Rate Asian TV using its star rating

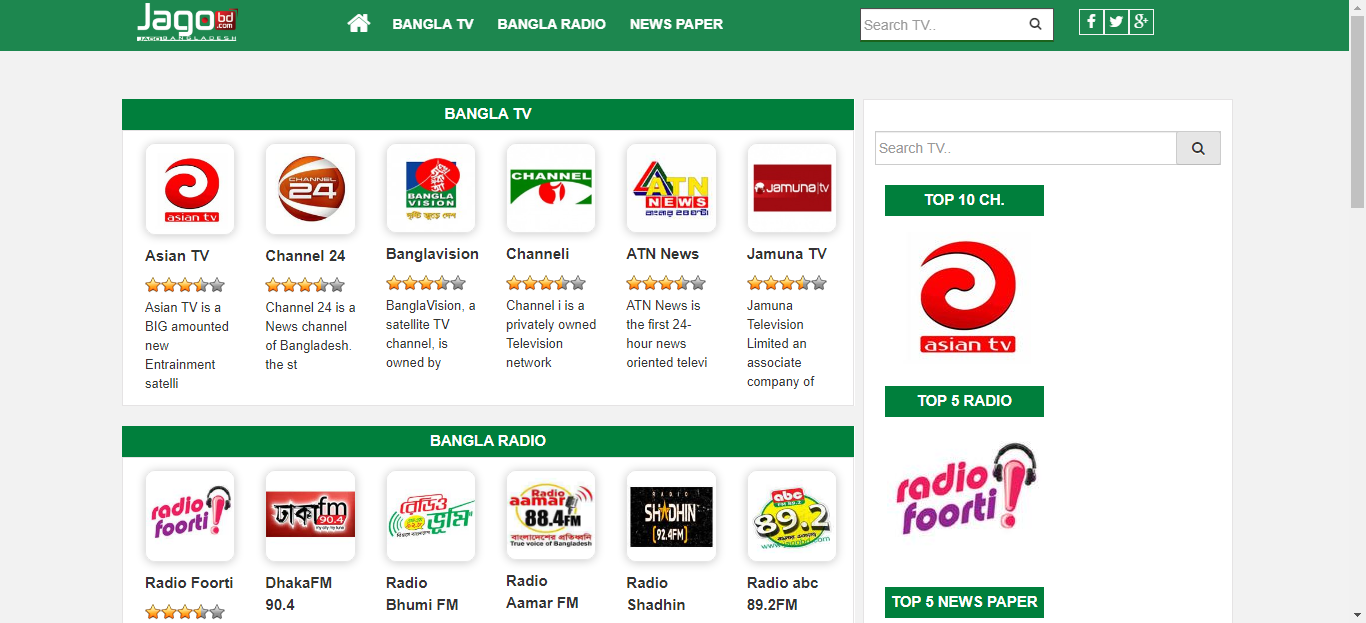click(185, 285)
